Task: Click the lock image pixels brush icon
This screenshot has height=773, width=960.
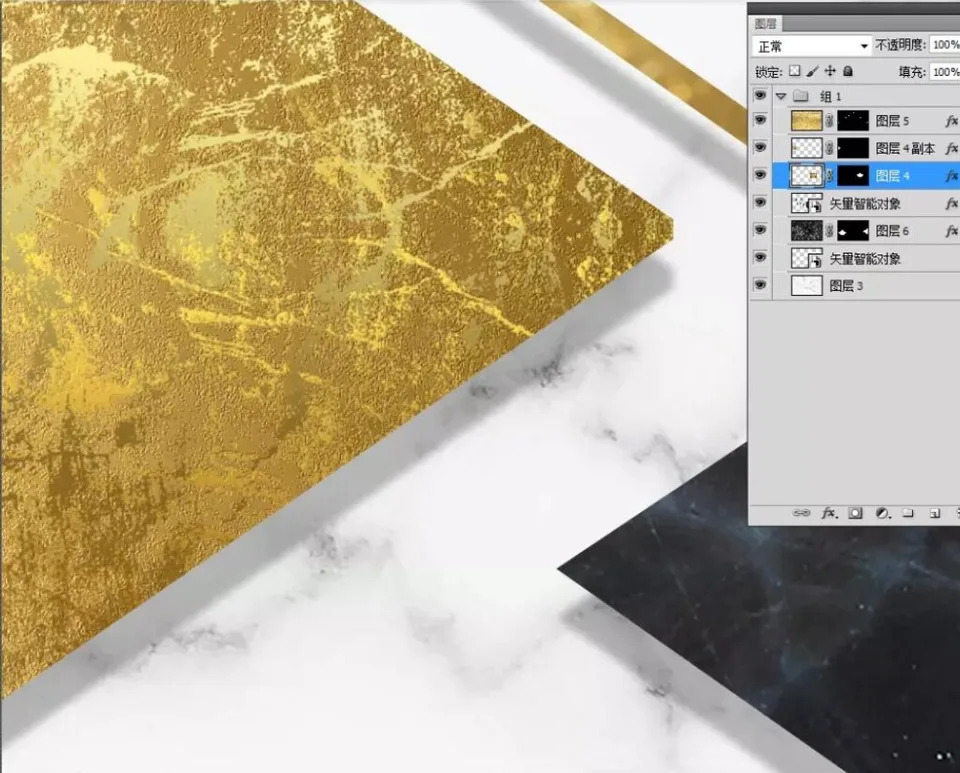Action: (812, 71)
